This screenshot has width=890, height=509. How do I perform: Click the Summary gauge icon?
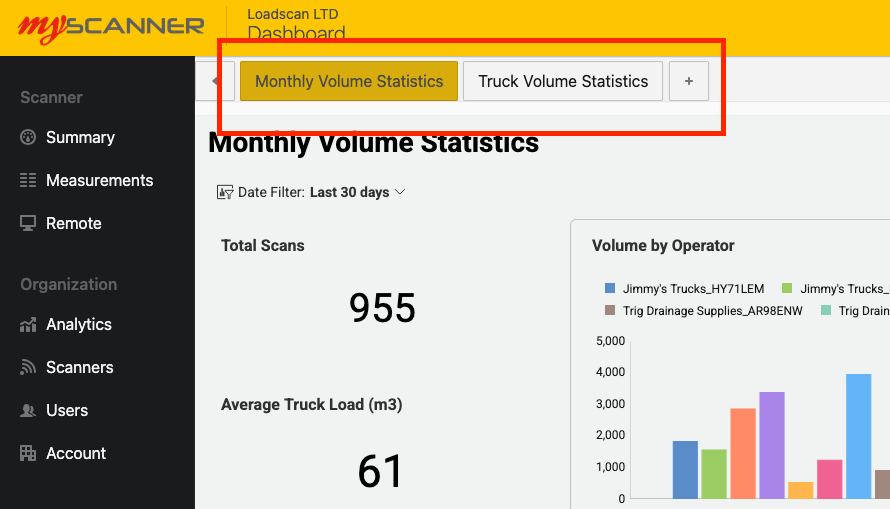tap(28, 137)
